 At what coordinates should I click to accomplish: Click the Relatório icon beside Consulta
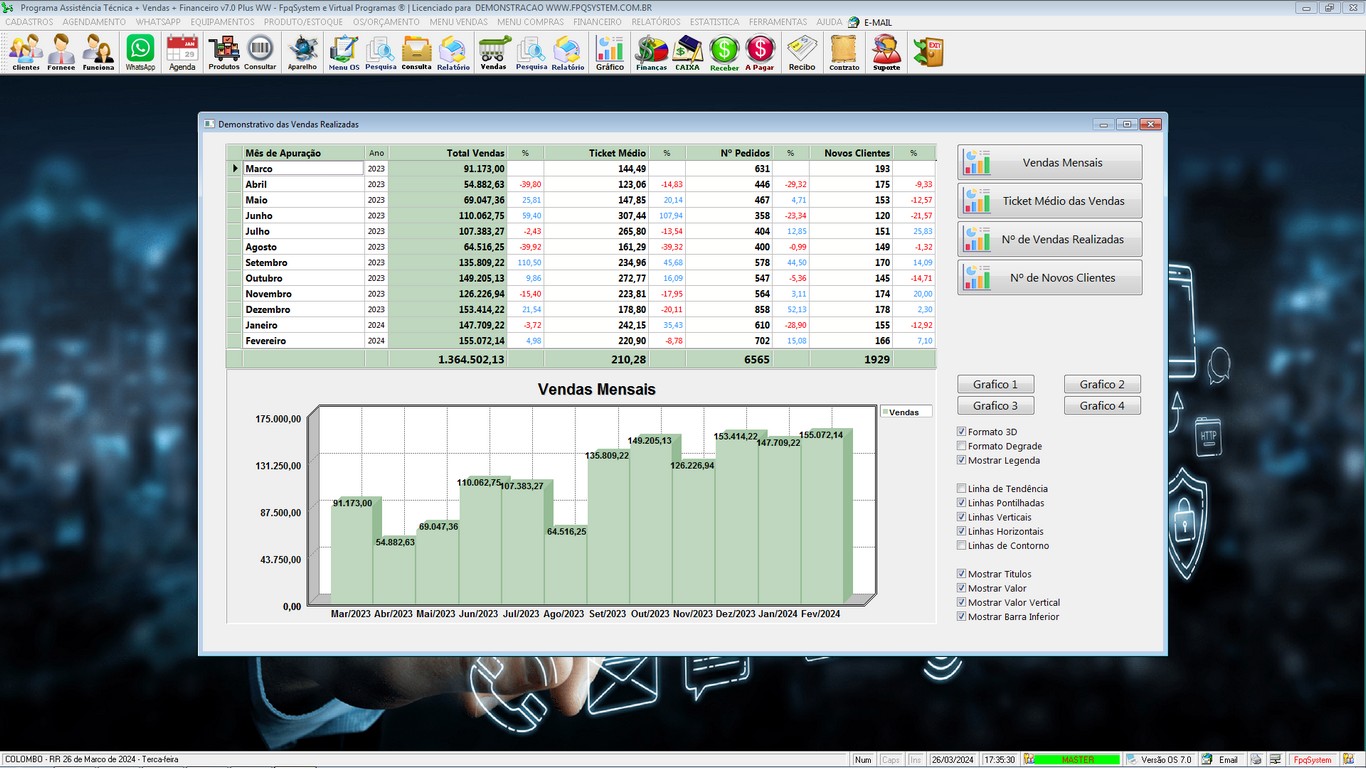click(453, 52)
